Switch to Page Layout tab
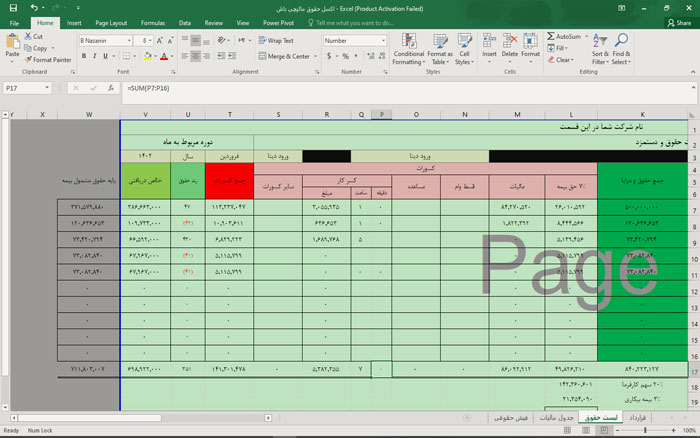 click(111, 23)
